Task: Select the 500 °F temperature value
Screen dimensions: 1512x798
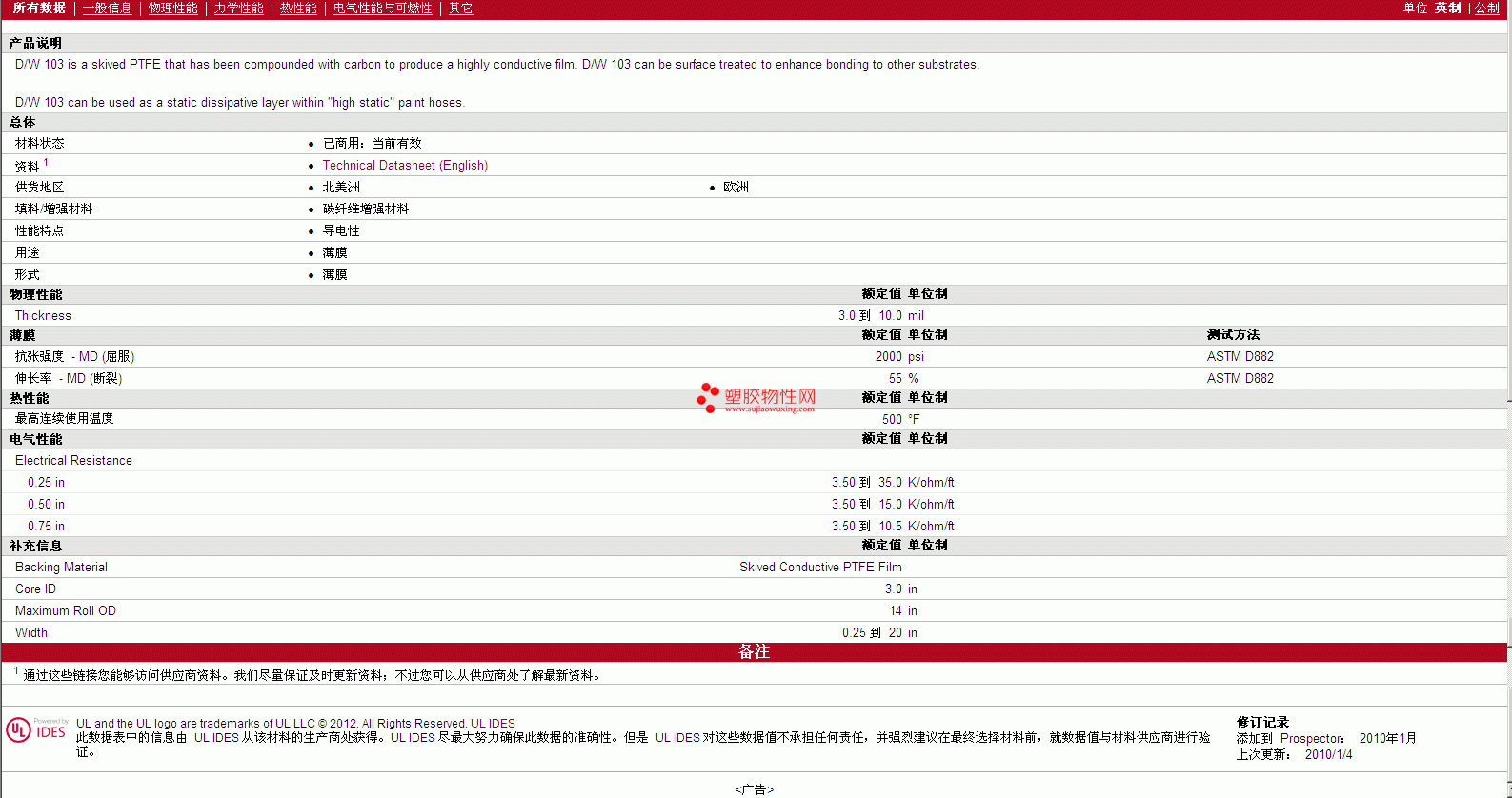Action: click(x=901, y=420)
